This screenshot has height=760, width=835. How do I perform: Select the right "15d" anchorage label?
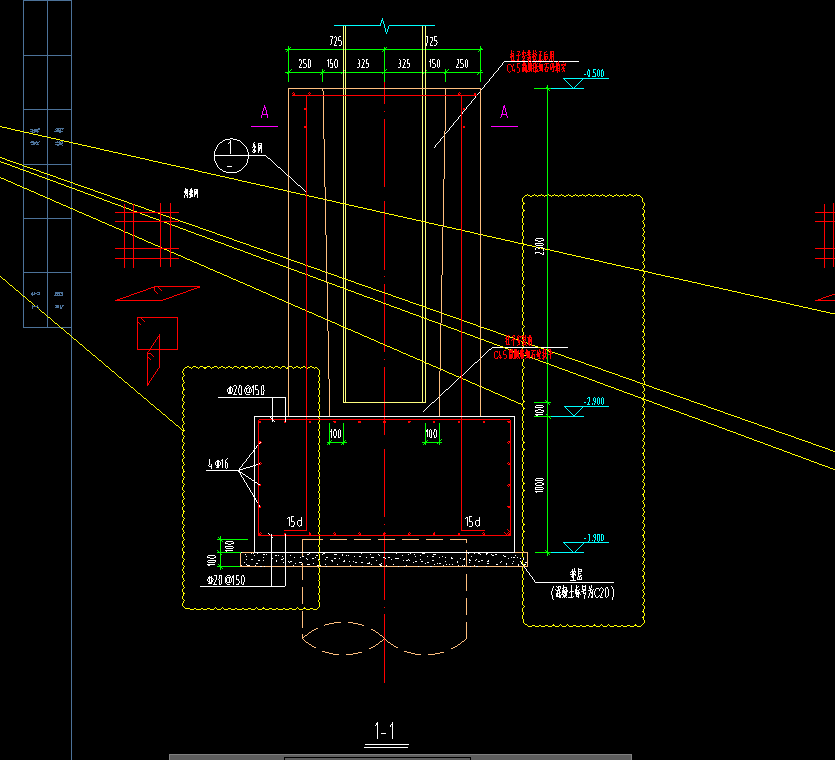[x=472, y=521]
